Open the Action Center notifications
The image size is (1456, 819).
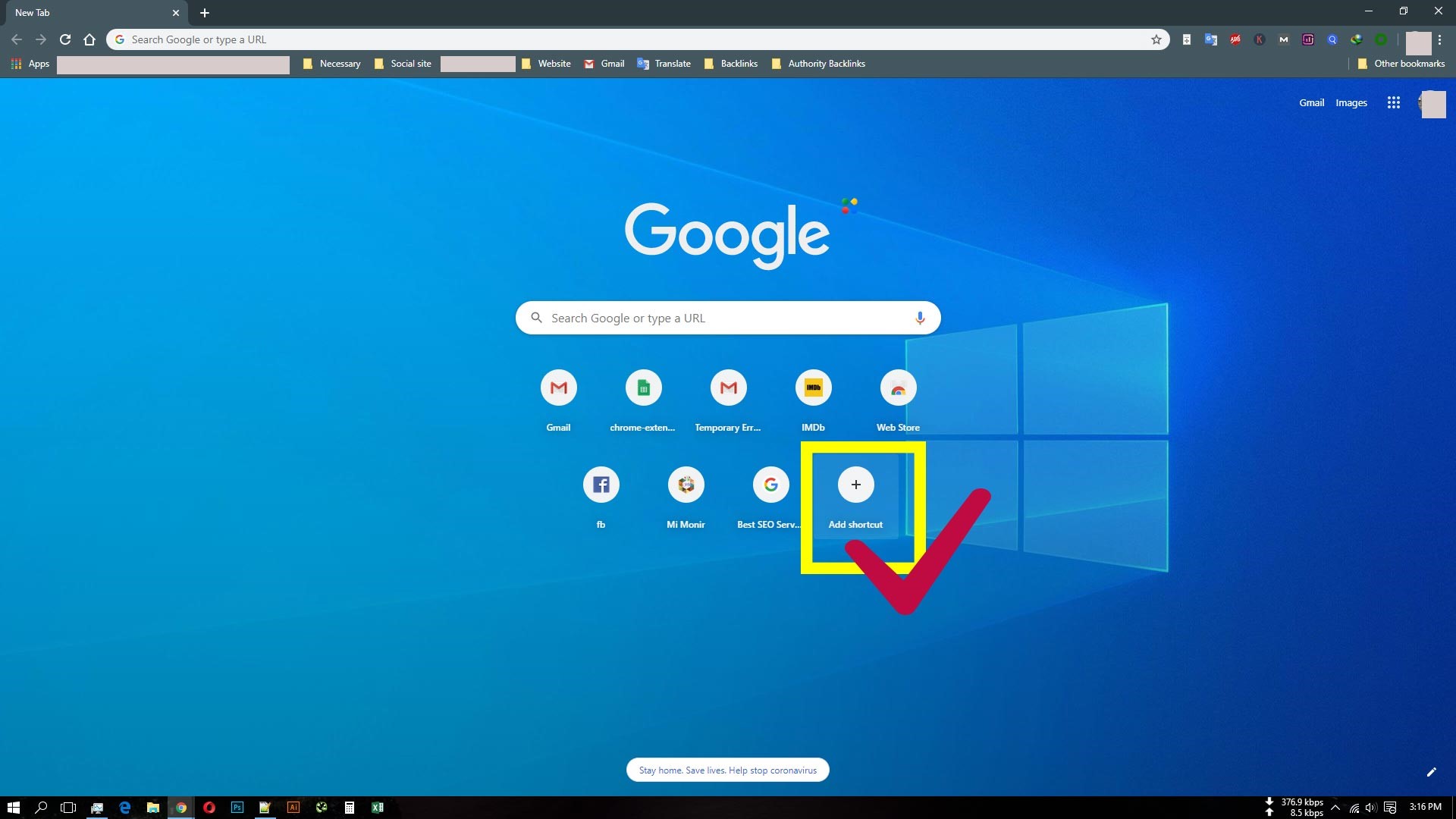tap(1390, 808)
